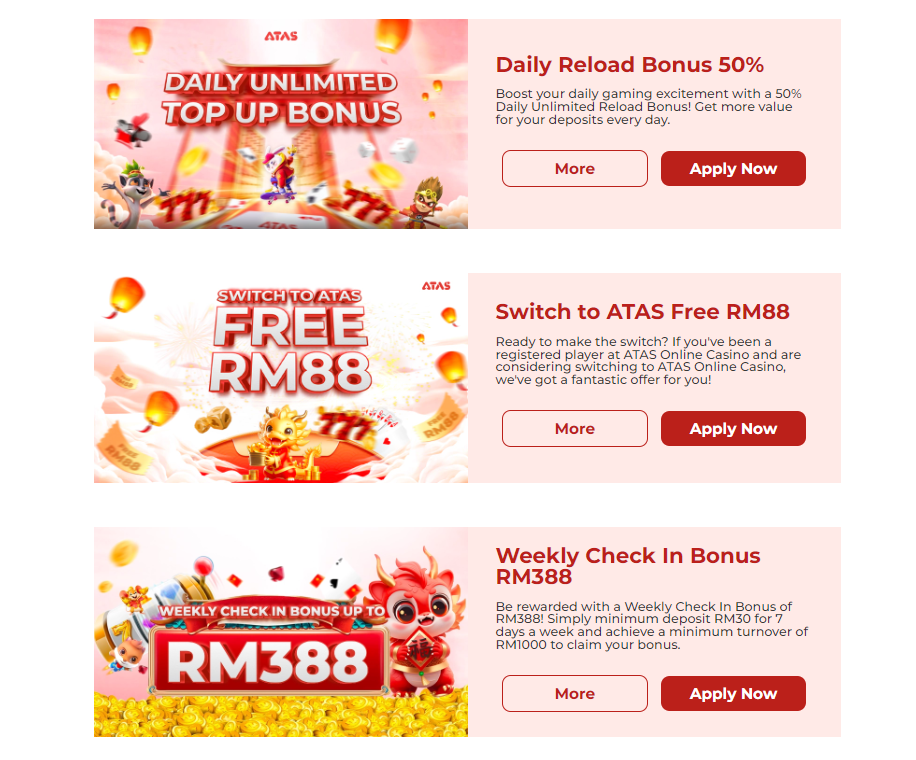Click the lemur mascot on the top-up banner
The height and width of the screenshot is (760, 916).
(x=132, y=194)
